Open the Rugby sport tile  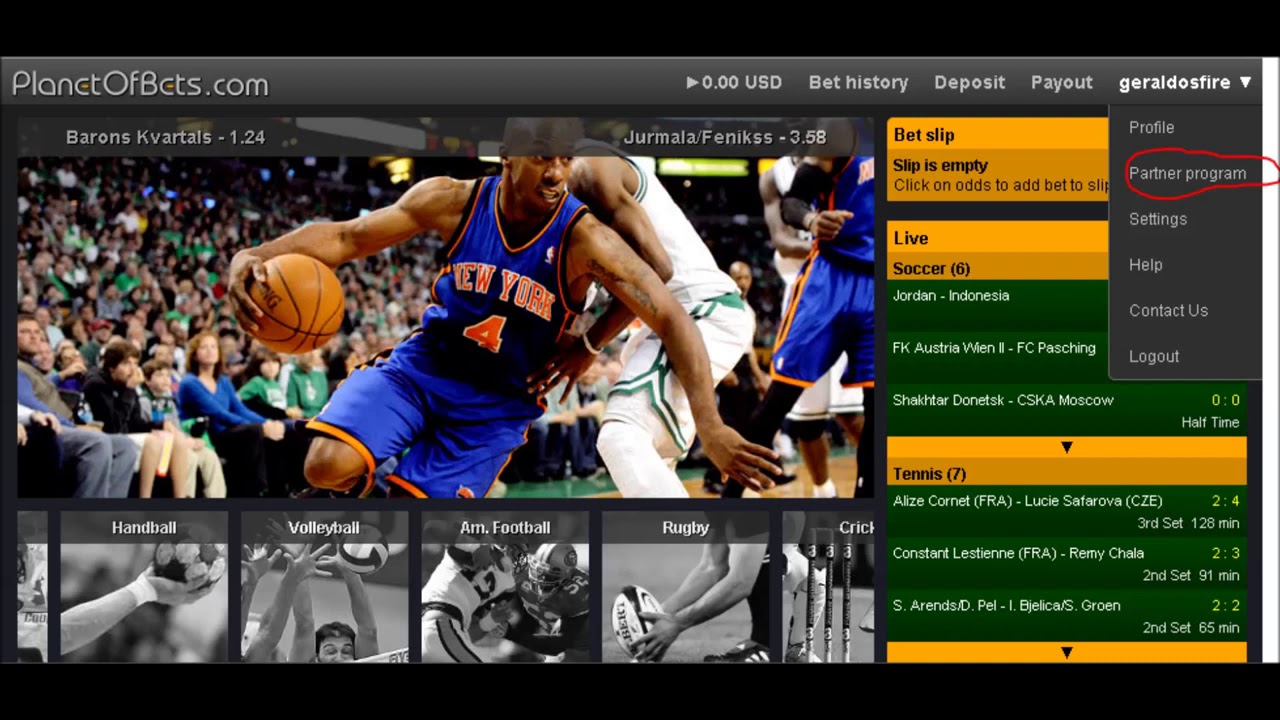click(x=685, y=587)
